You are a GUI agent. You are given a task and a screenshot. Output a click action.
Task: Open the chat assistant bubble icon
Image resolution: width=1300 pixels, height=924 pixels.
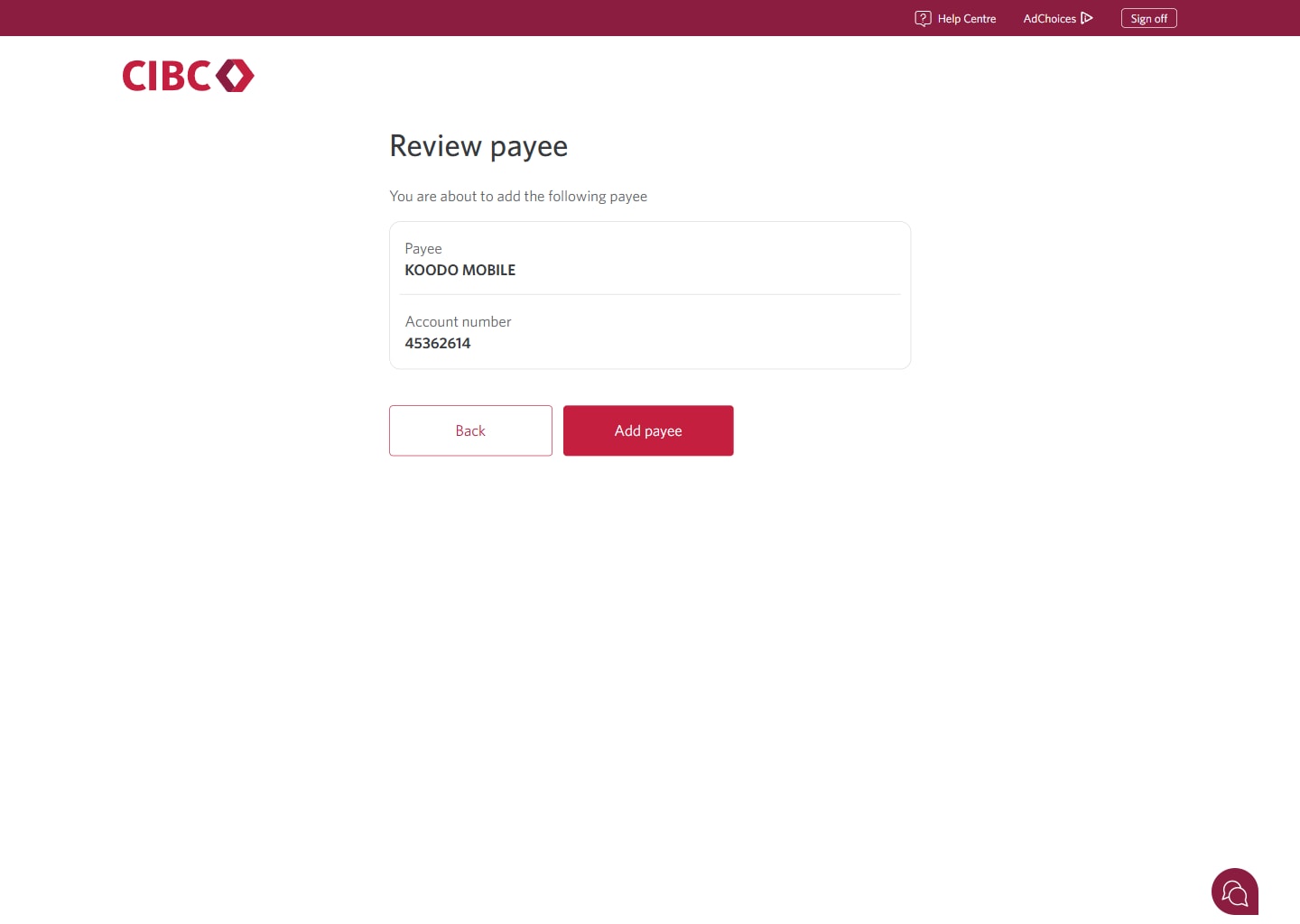(x=1234, y=892)
